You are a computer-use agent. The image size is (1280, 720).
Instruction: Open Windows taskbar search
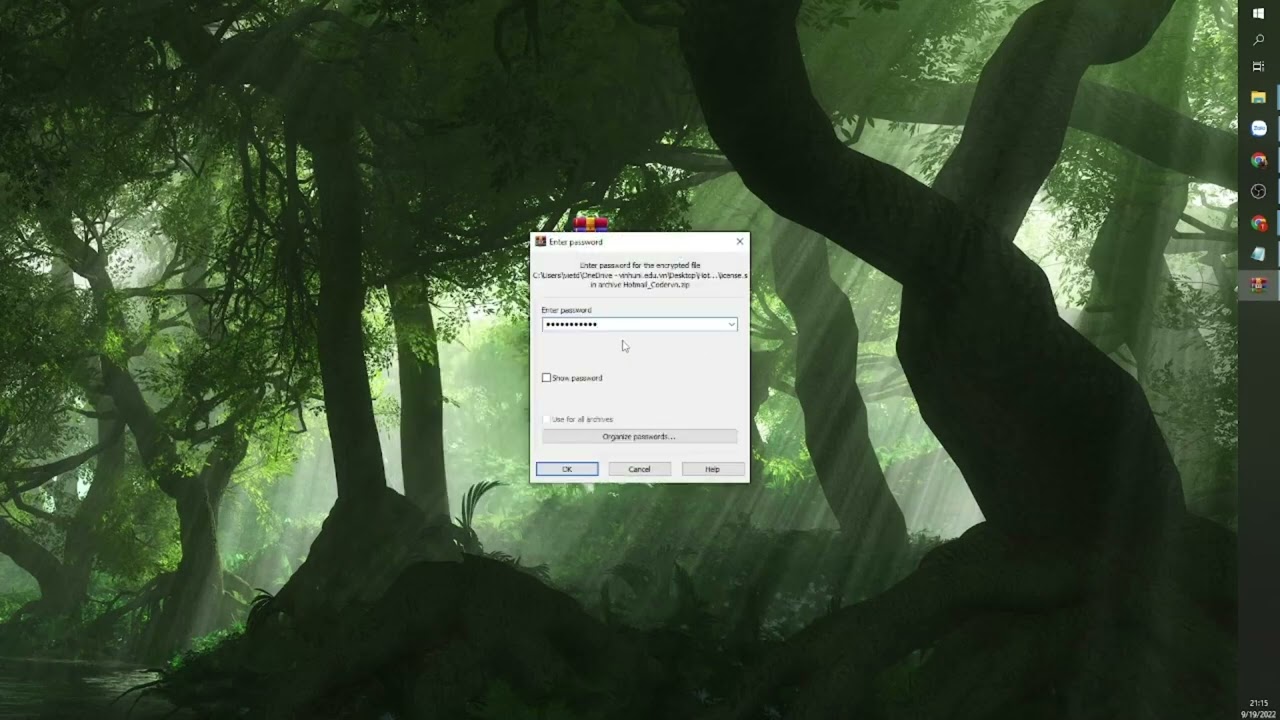tap(1259, 40)
